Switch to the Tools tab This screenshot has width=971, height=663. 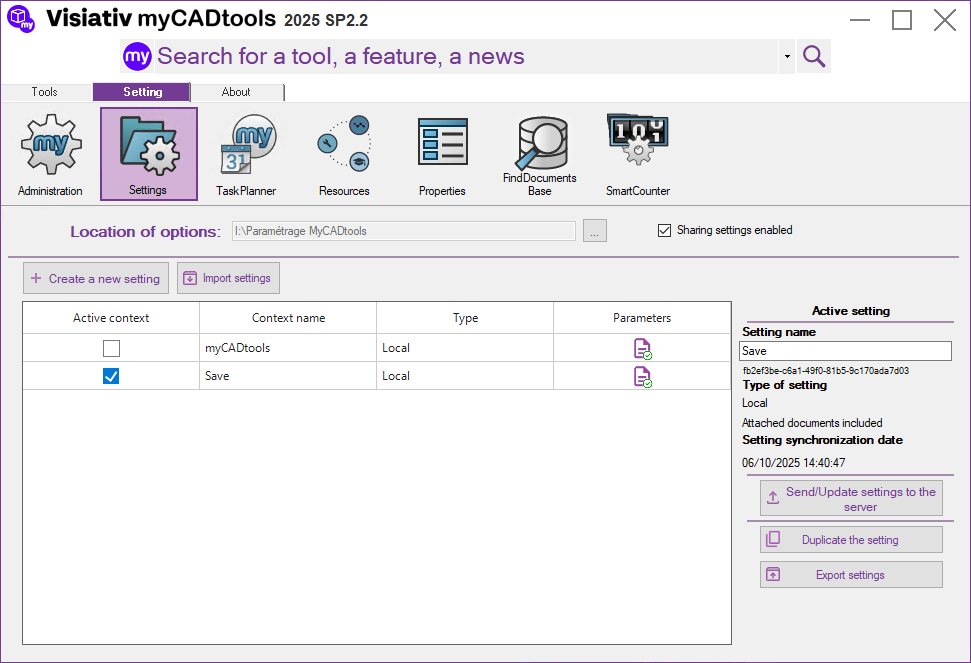coord(45,92)
